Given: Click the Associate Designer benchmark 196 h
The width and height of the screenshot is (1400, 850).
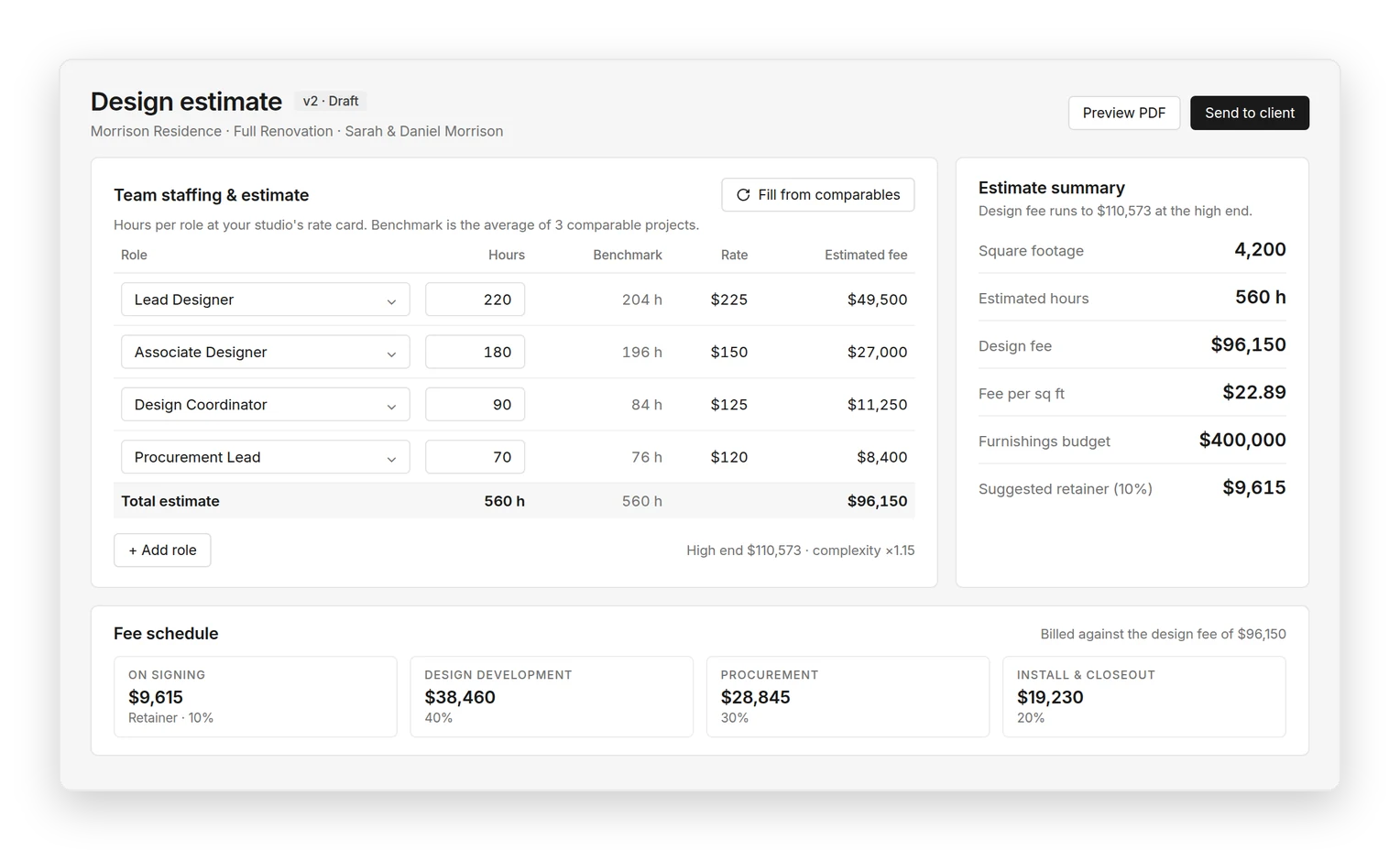Looking at the screenshot, I should point(641,352).
